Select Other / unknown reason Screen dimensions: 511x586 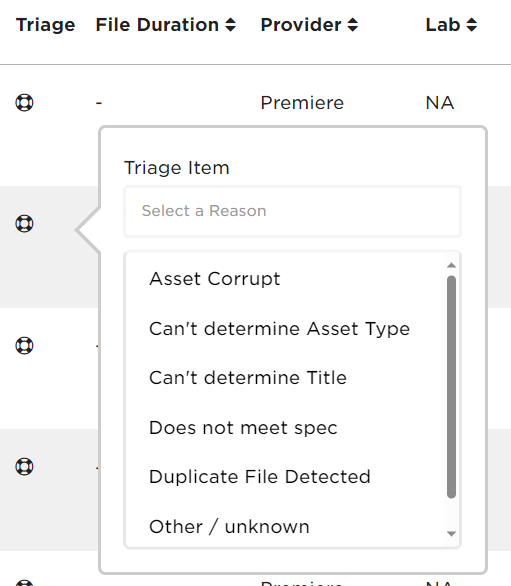pyautogui.click(x=229, y=527)
